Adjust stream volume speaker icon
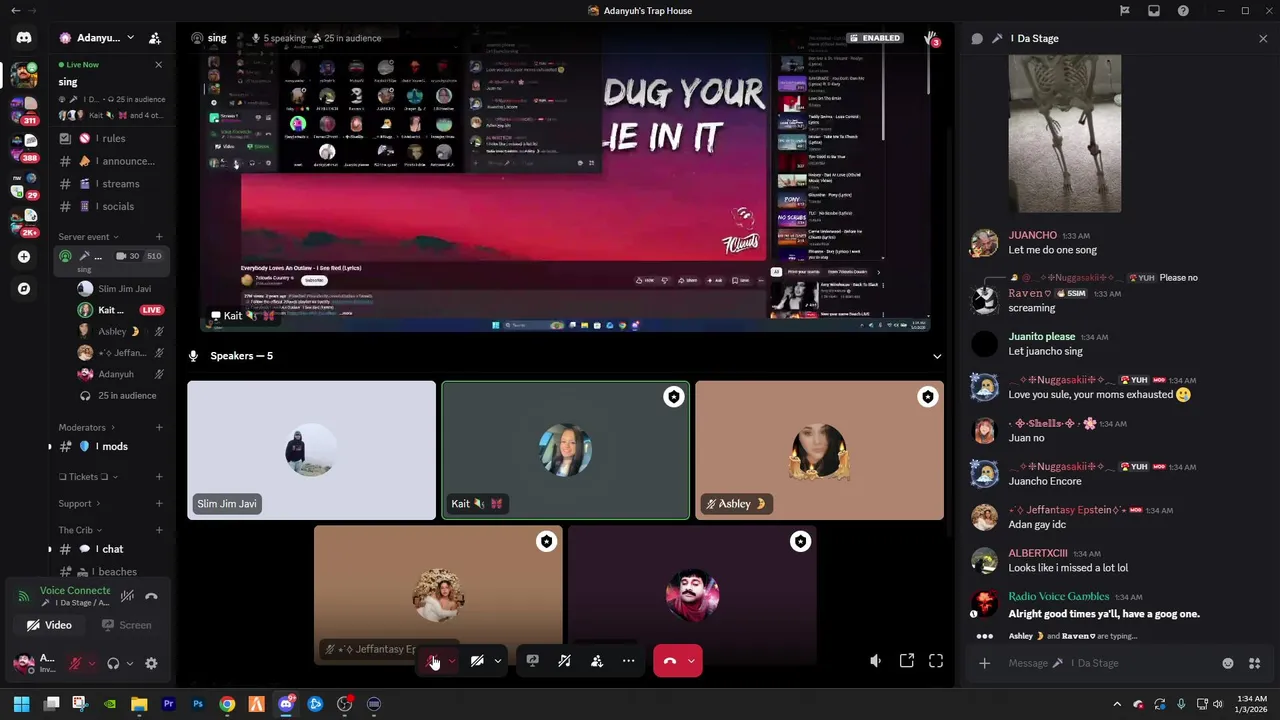 coord(876,661)
